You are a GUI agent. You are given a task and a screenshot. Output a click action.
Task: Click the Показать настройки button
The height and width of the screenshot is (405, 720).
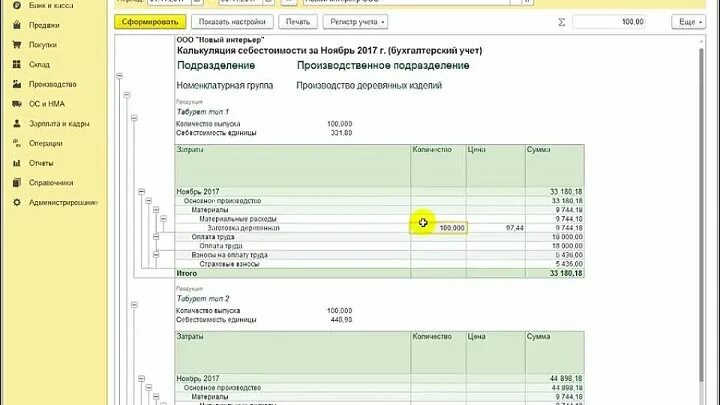click(232, 22)
